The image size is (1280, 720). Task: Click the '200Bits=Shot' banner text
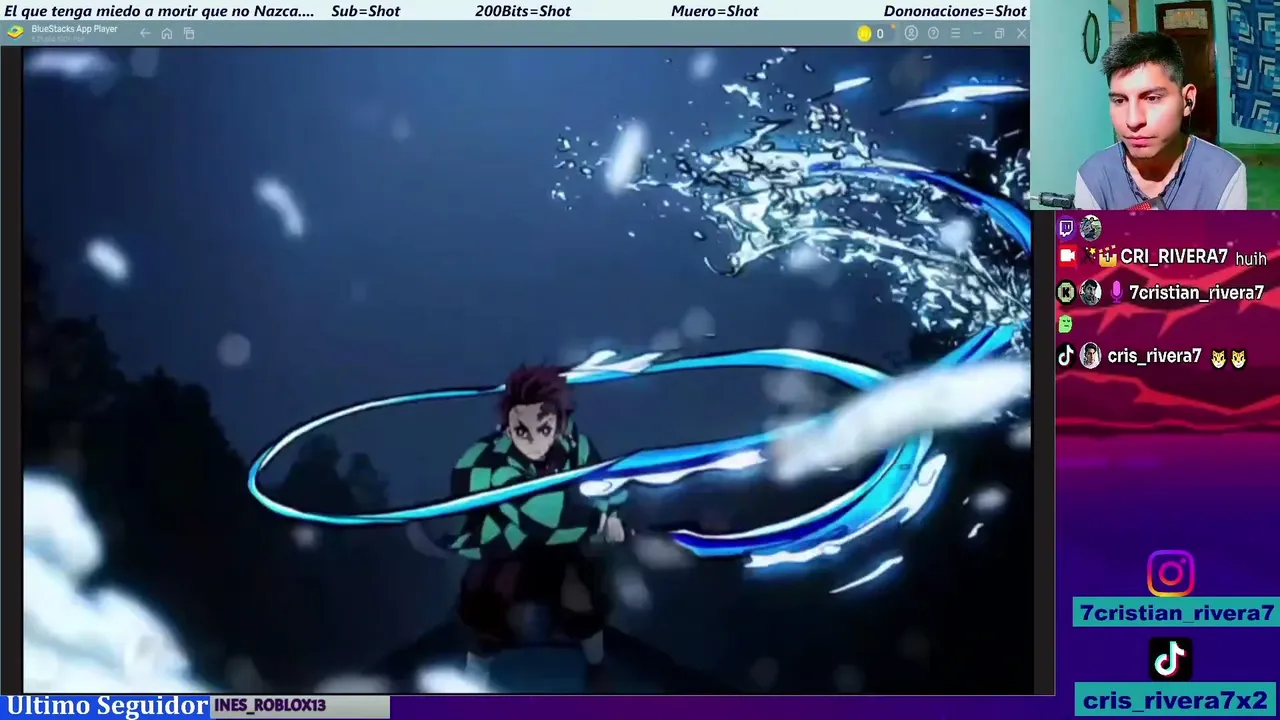coord(523,11)
